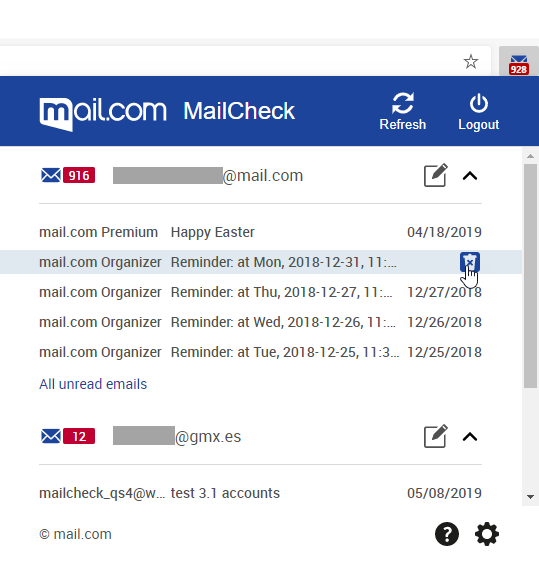539x566 pixels.
Task: Click the 04/18/2019 date entry
Action: pos(444,232)
